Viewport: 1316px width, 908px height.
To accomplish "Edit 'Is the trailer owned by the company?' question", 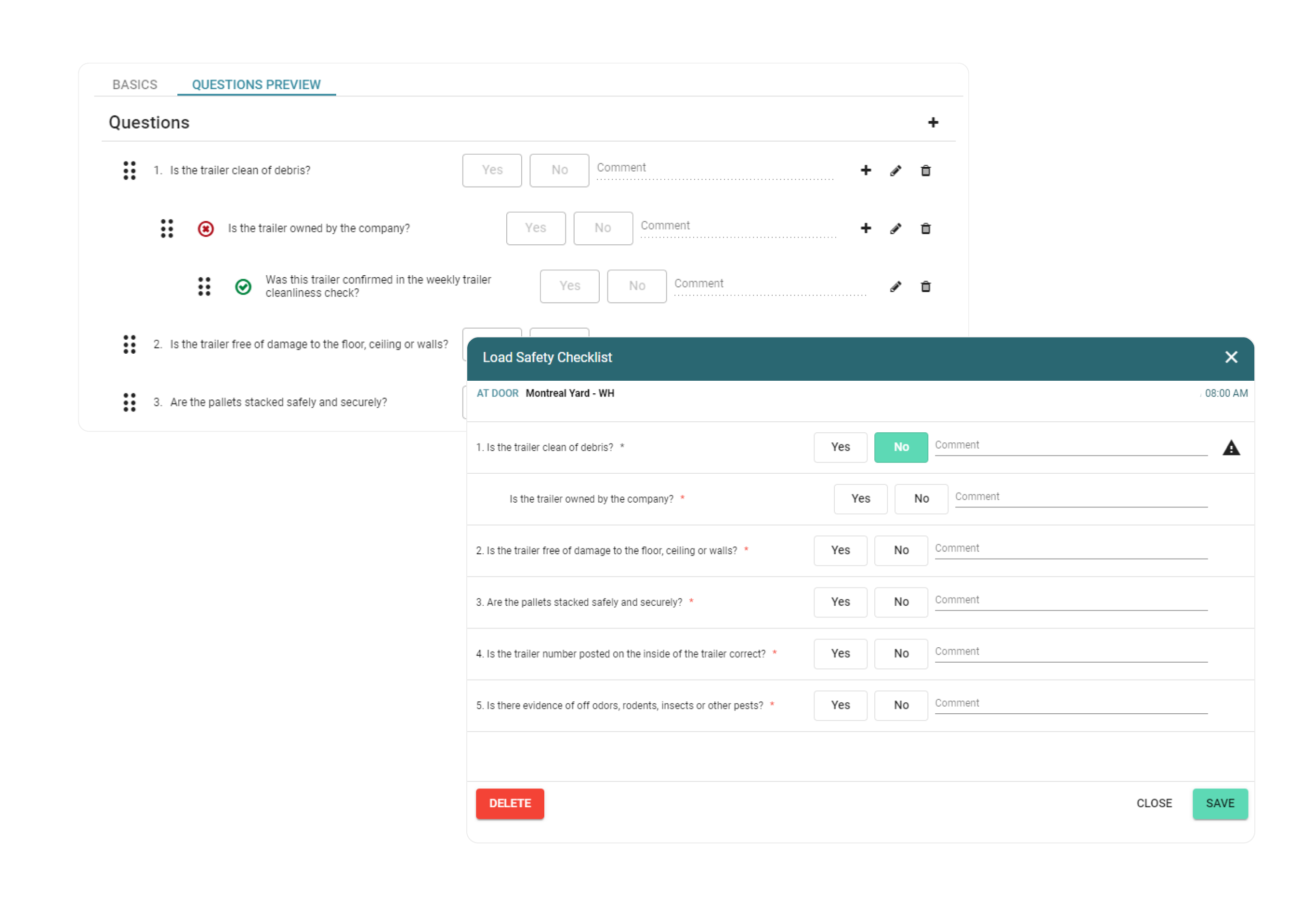I will [896, 228].
